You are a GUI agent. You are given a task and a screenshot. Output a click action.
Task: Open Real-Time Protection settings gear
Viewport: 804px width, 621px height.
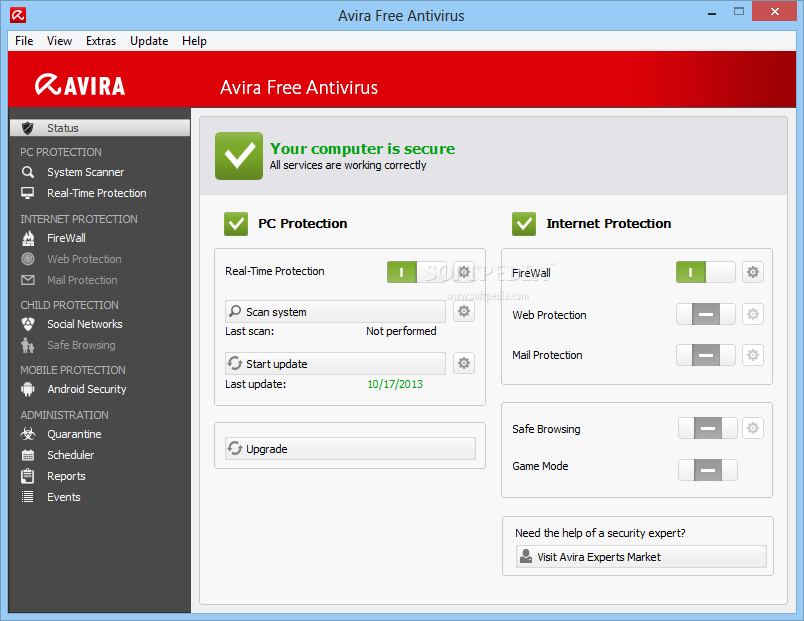tap(464, 272)
